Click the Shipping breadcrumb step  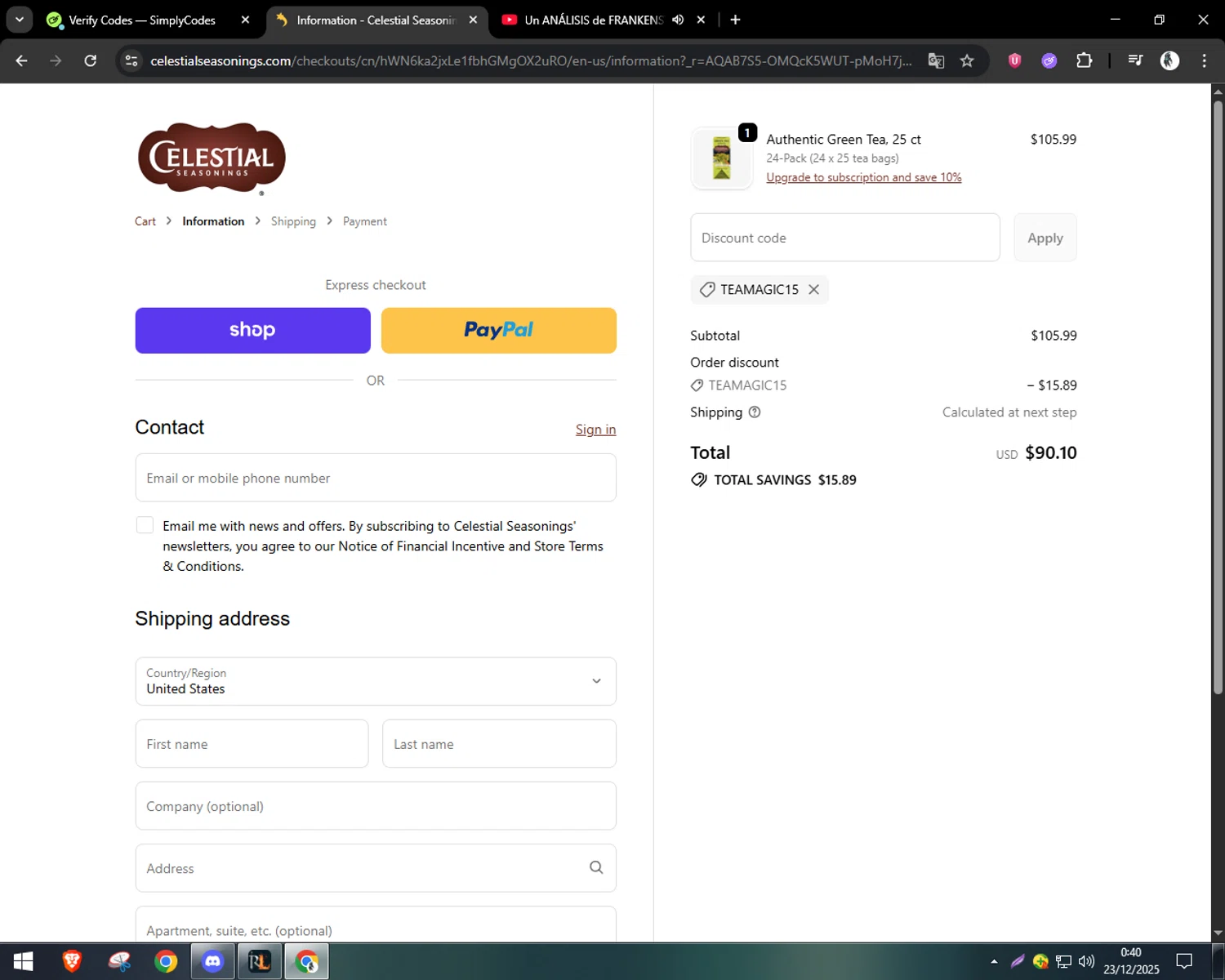tap(293, 221)
